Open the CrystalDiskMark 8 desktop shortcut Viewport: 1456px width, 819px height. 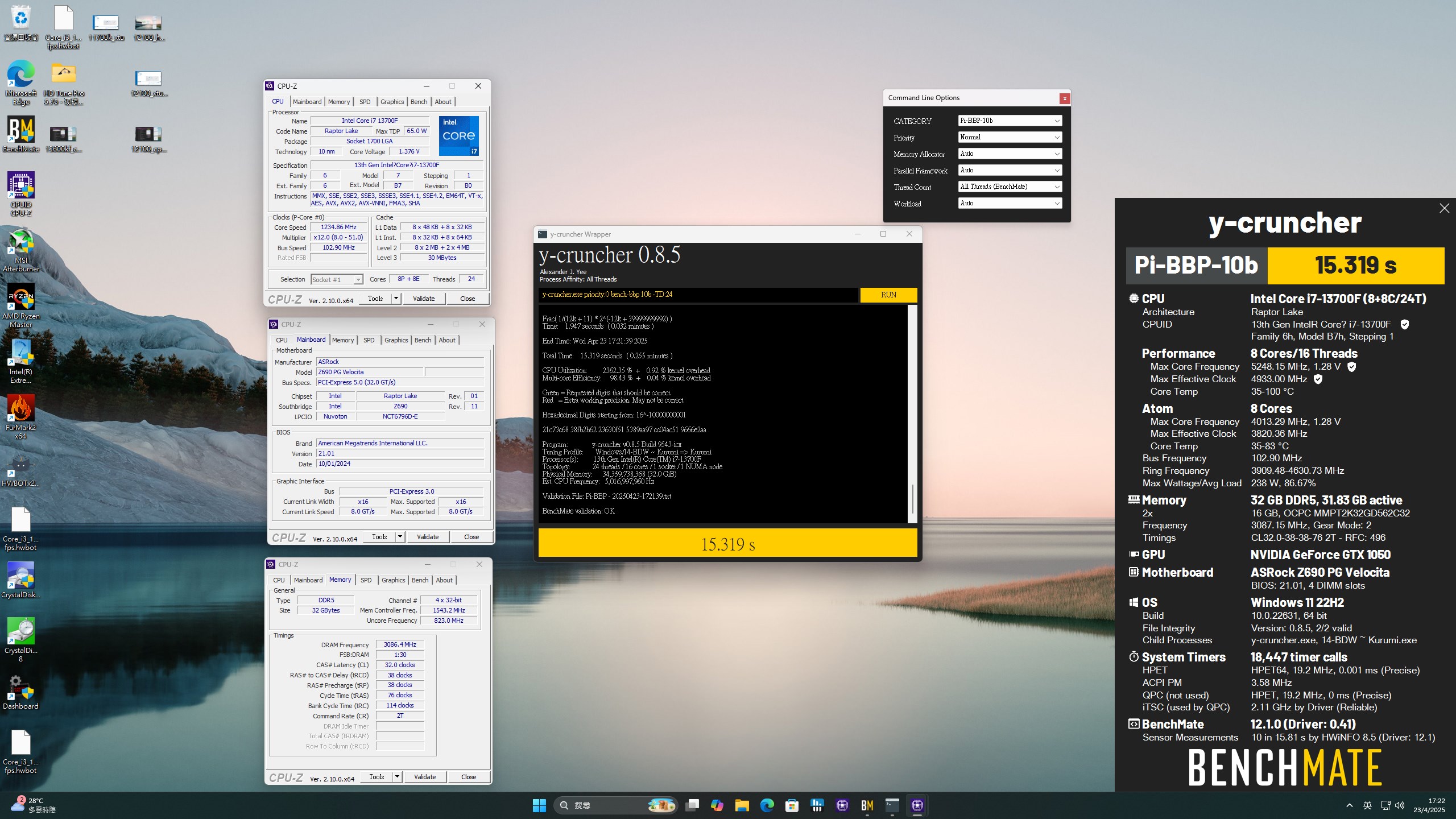tap(20, 640)
